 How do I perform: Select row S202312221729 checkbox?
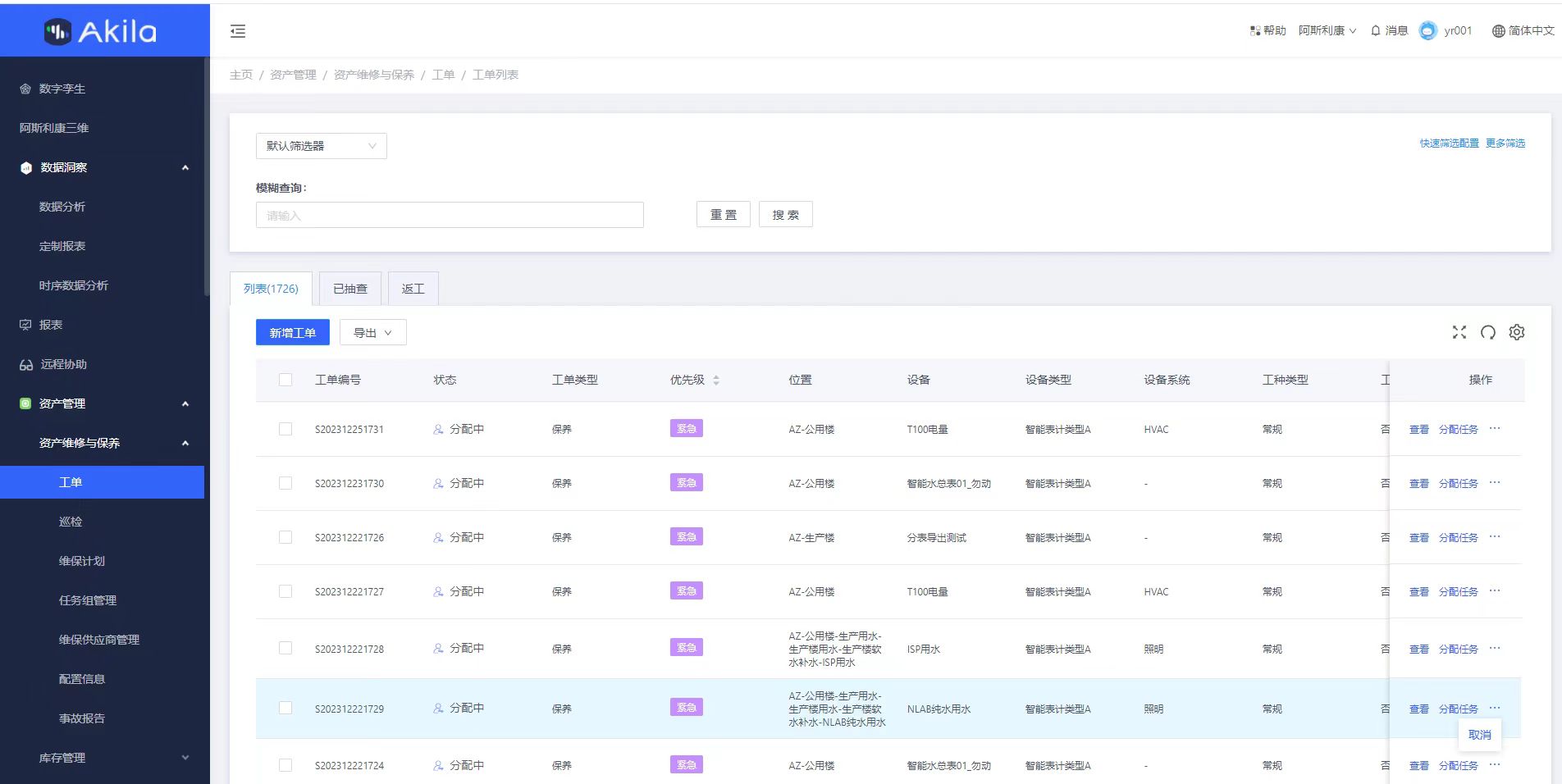[x=285, y=708]
